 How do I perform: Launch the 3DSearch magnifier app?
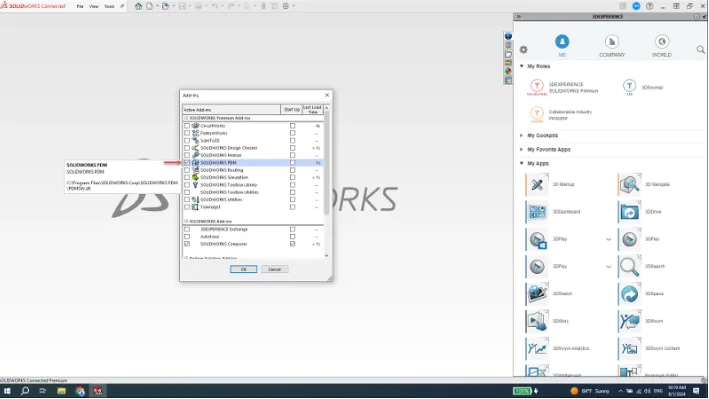(629, 266)
